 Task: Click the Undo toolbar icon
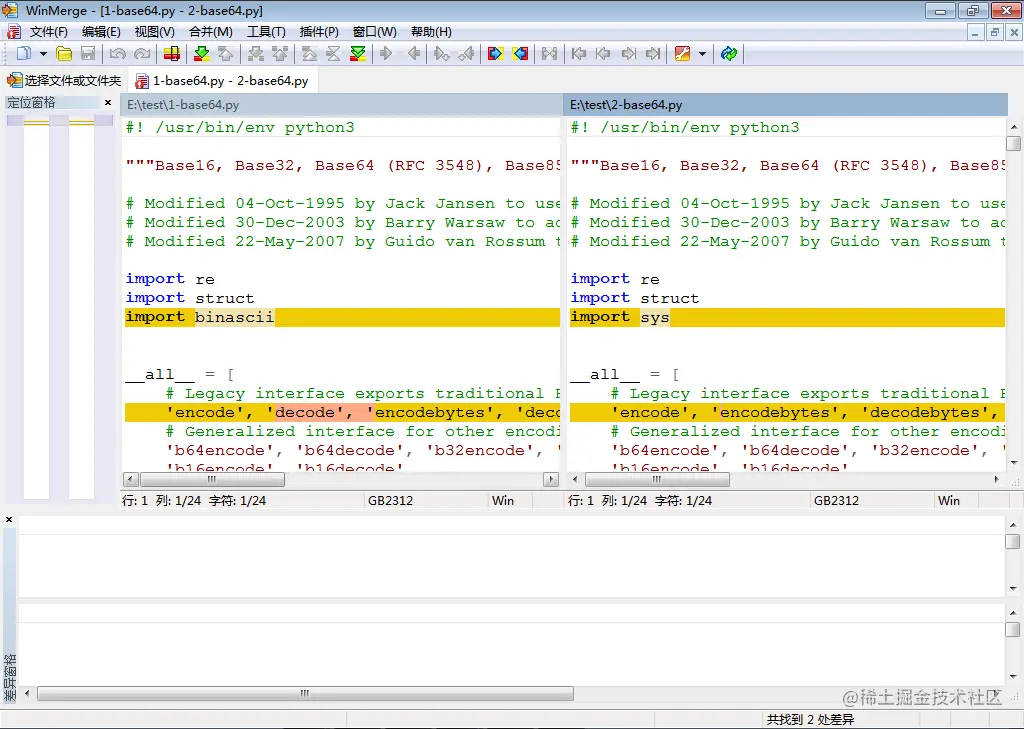[118, 54]
